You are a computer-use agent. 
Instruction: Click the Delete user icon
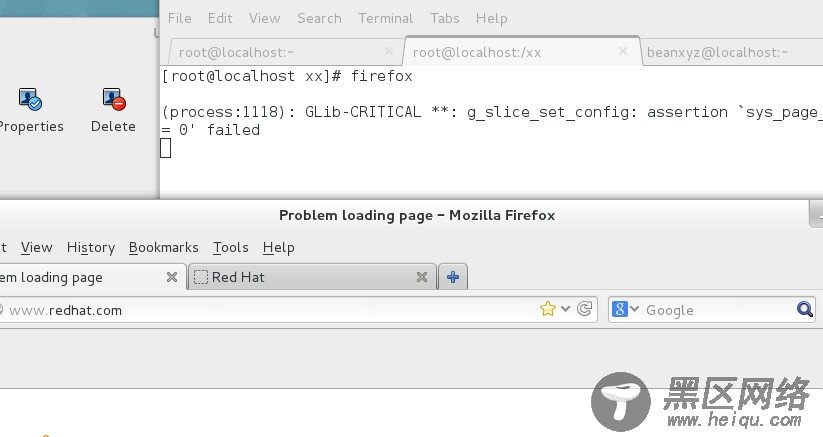pyautogui.click(x=114, y=99)
